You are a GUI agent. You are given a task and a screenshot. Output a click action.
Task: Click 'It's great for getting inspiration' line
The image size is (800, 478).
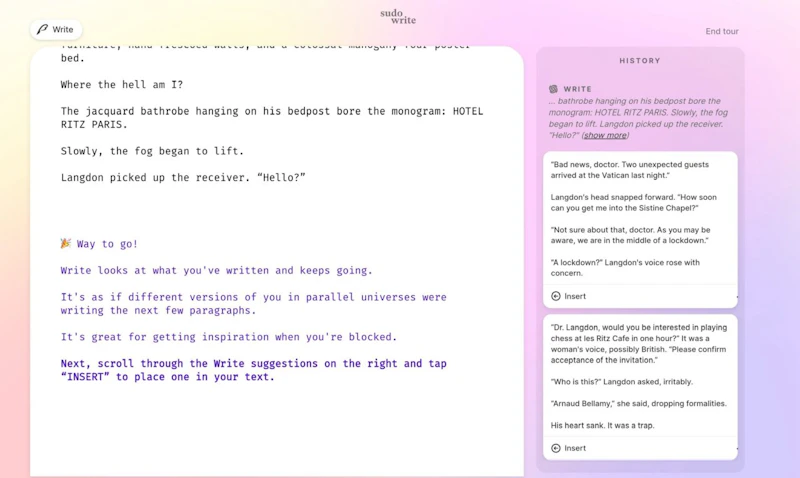point(229,337)
